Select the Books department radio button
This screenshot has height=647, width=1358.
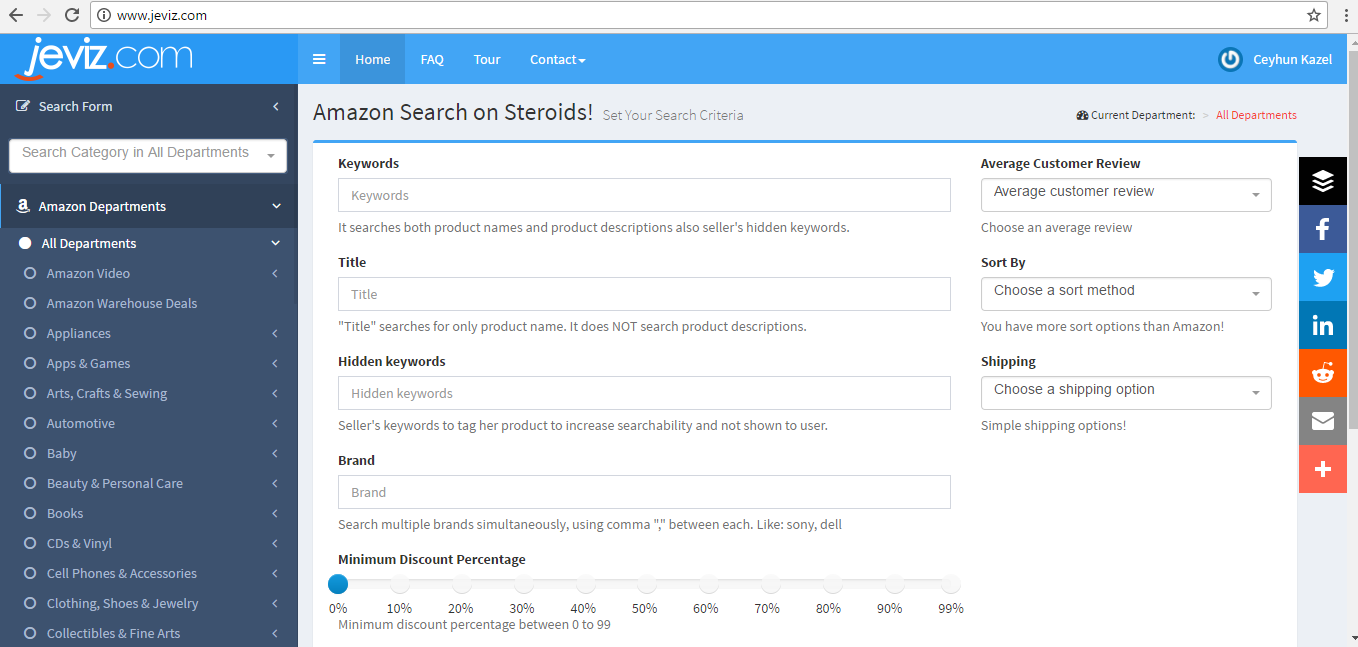[30, 513]
